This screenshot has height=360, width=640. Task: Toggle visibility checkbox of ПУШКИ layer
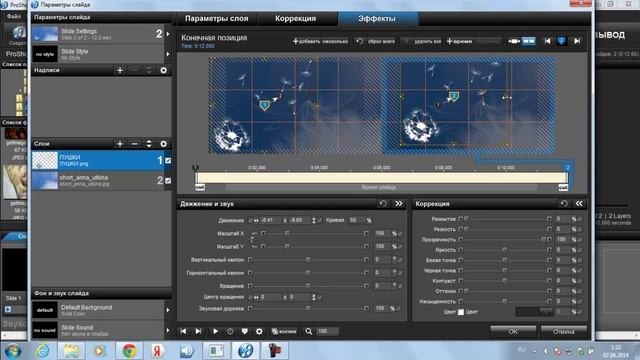pyautogui.click(x=168, y=161)
